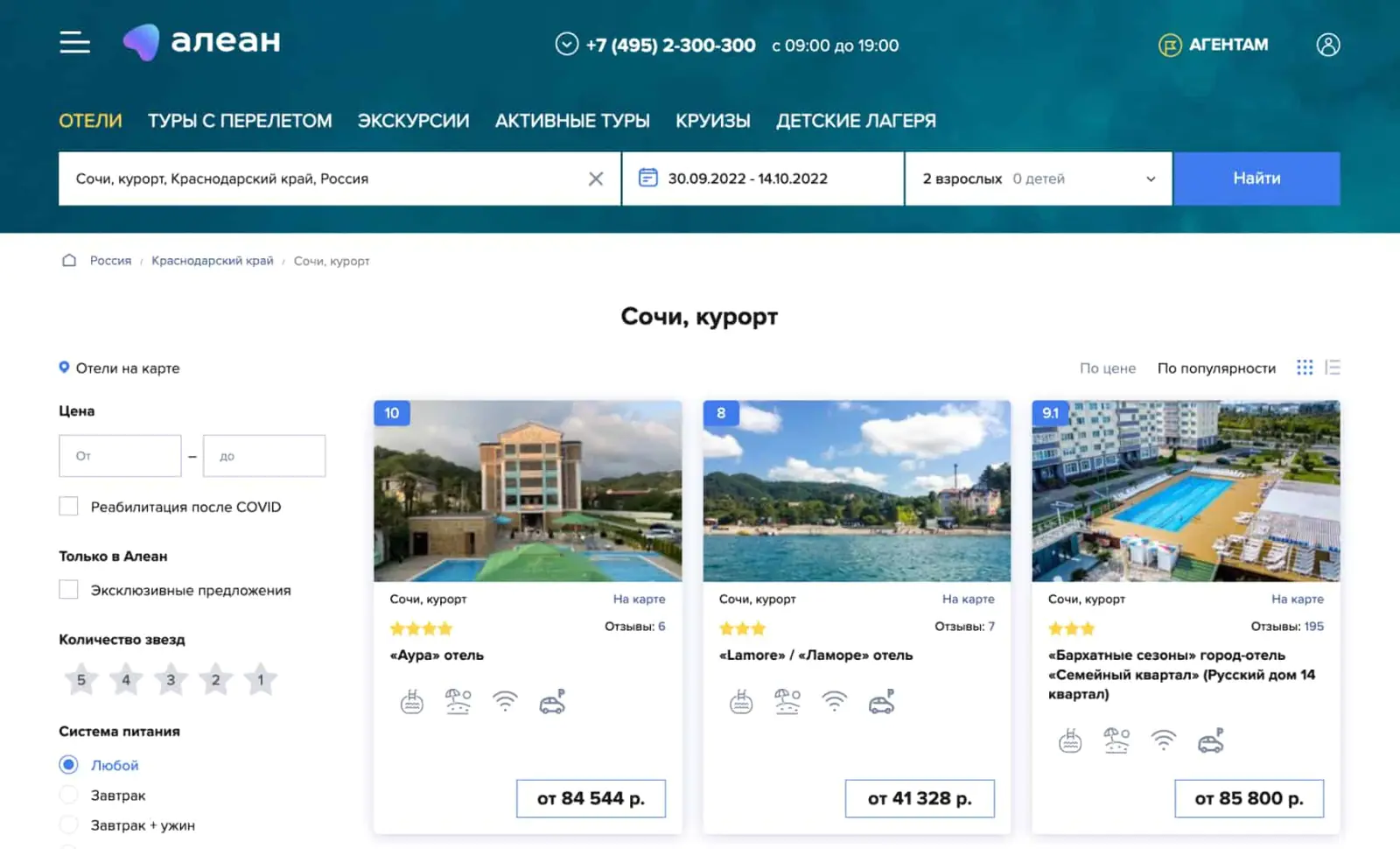The height and width of the screenshot is (849, 1400).
Task: Enable Эксклюзивные предложения checkbox
Action: click(68, 590)
